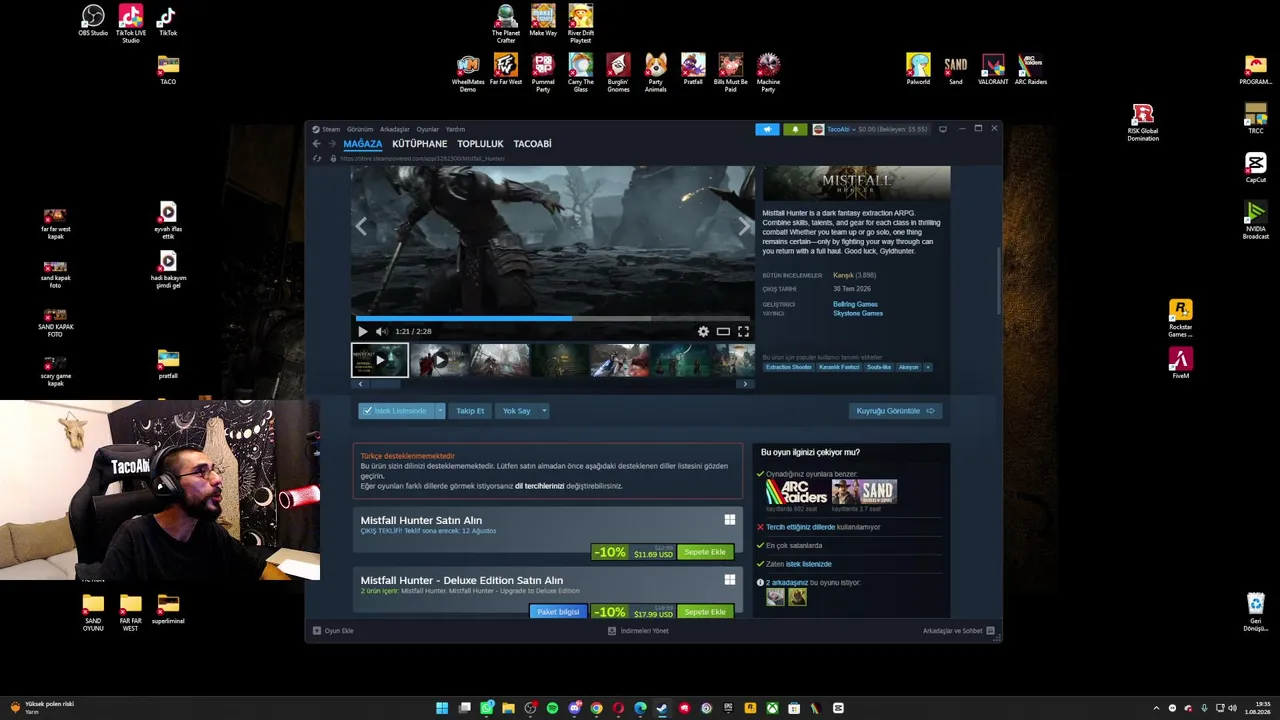This screenshot has height=720, width=1280.
Task: Enter Steam Big Picture mode icon
Action: (942, 129)
